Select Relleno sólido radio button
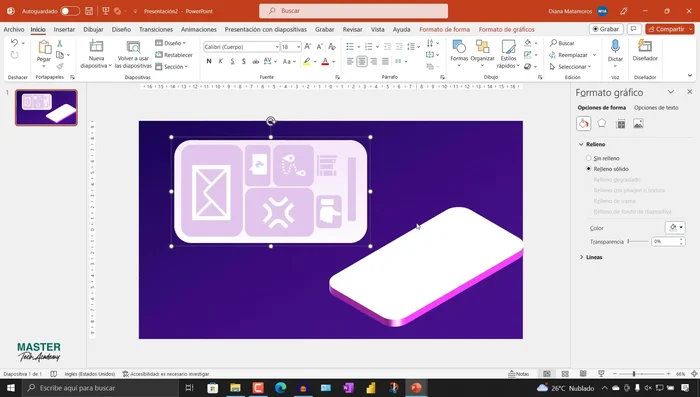Image resolution: width=700 pixels, height=397 pixels. pyautogui.click(x=588, y=169)
